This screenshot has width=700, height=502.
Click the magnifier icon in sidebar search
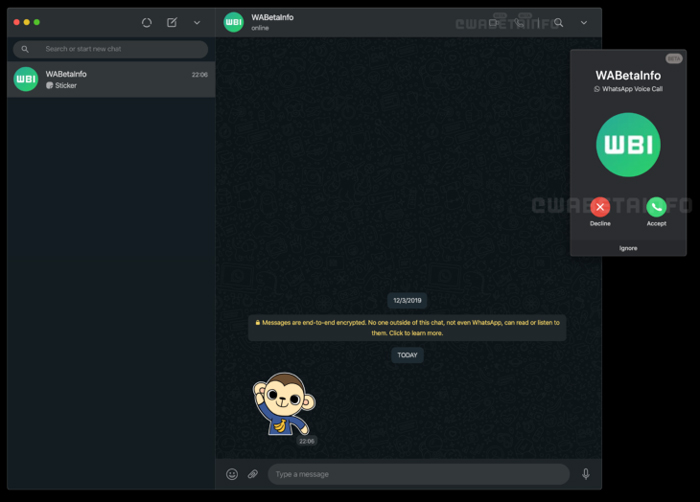(25, 49)
